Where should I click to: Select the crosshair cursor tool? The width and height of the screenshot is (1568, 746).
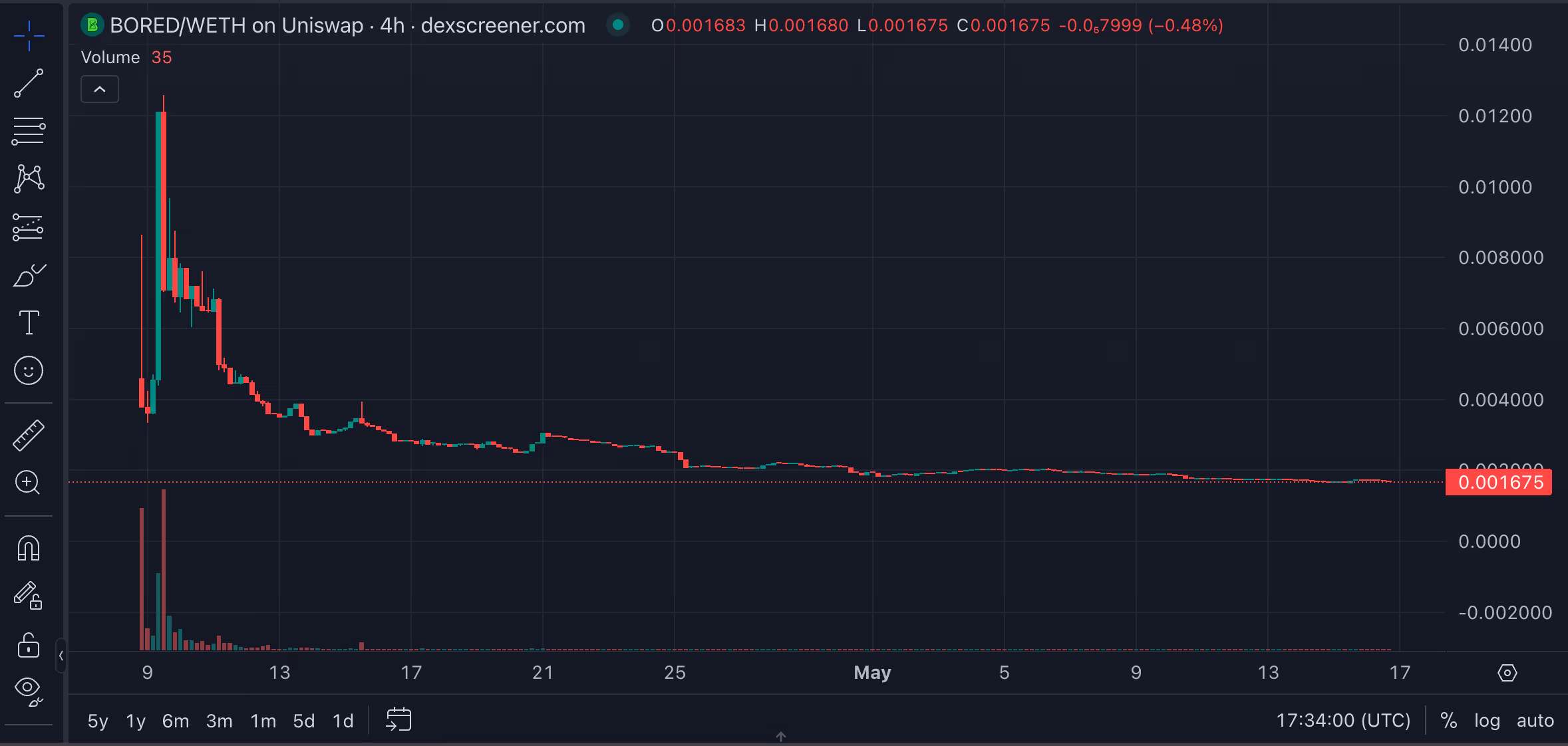(x=29, y=35)
